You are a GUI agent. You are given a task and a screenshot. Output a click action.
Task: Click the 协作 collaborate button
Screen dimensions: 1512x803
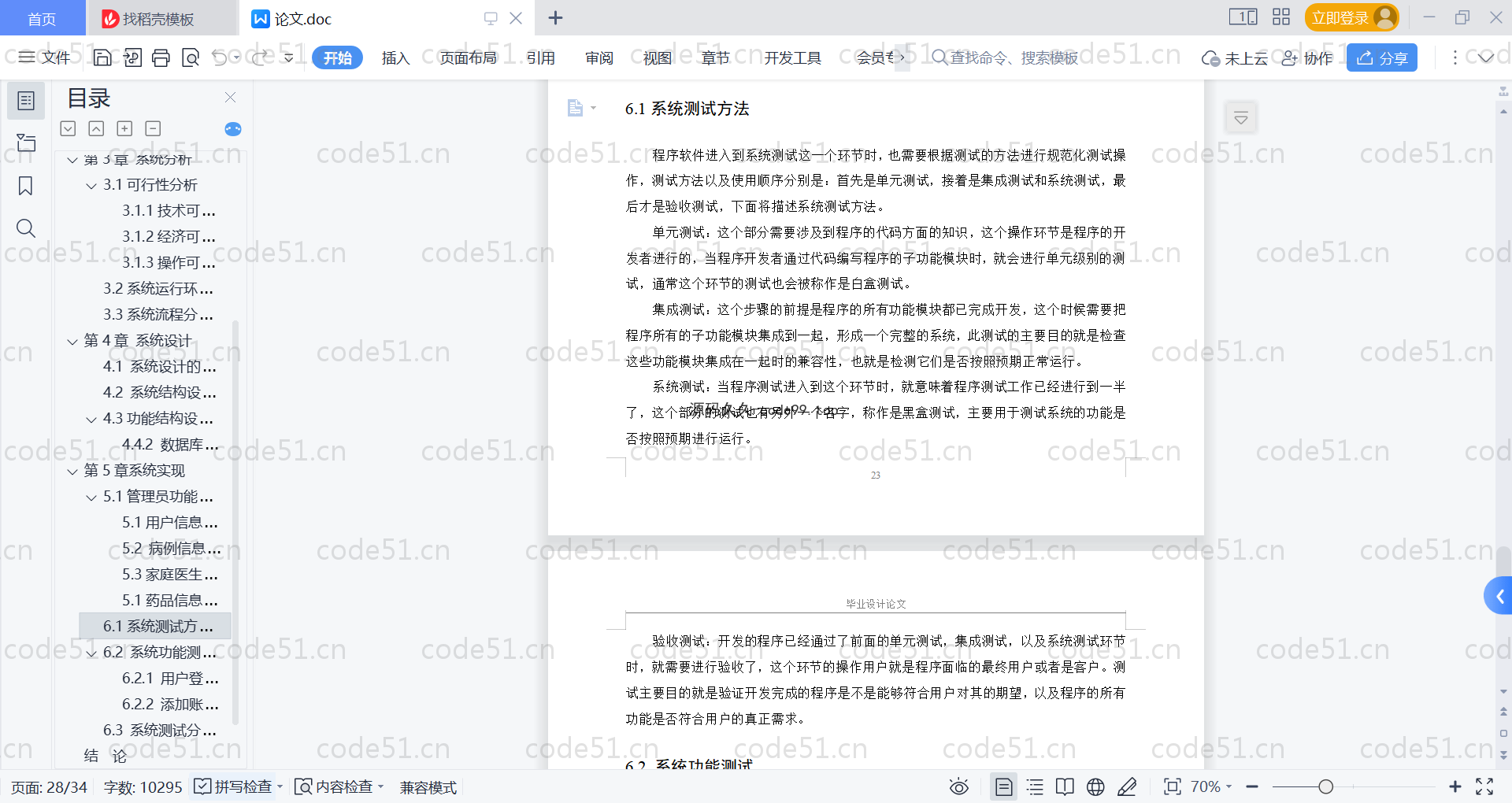tap(1306, 57)
